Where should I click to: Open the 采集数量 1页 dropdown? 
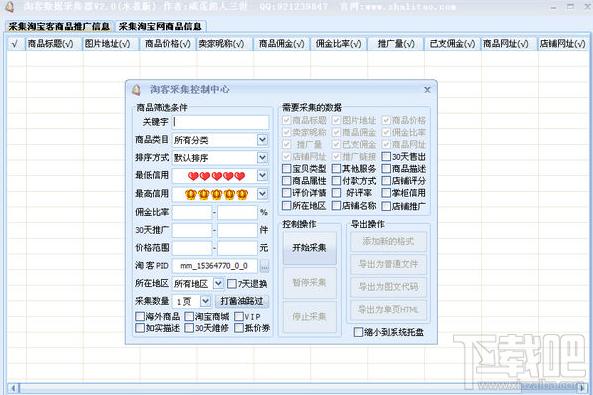pyautogui.click(x=205, y=301)
